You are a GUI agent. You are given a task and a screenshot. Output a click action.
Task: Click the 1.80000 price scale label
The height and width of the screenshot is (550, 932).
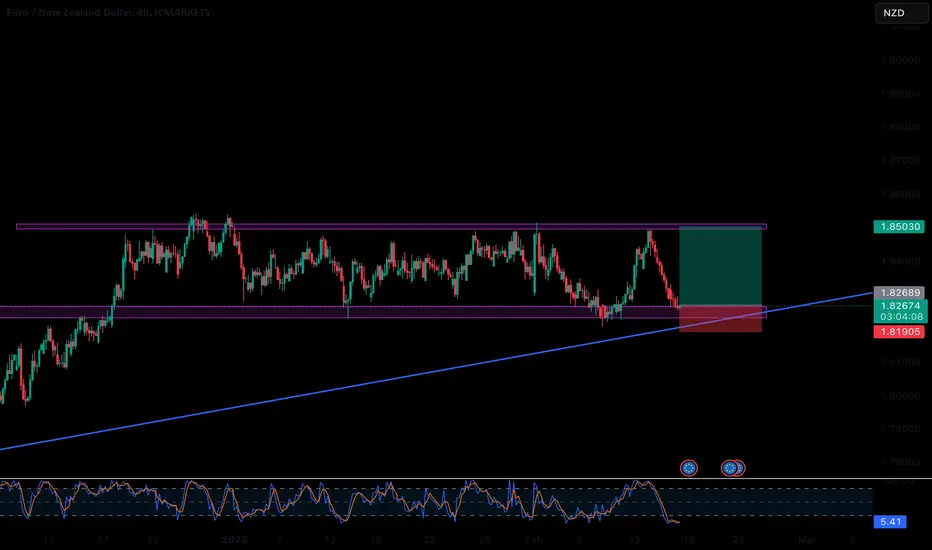900,395
